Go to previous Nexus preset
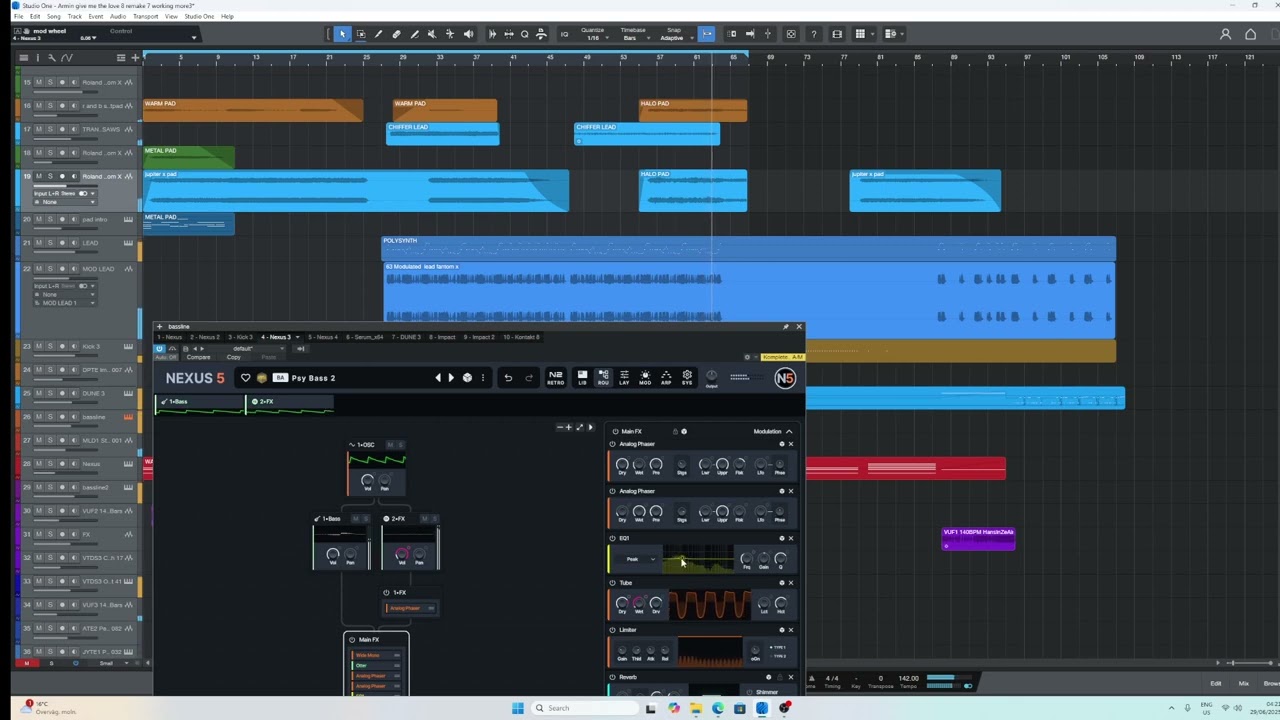 (x=437, y=378)
